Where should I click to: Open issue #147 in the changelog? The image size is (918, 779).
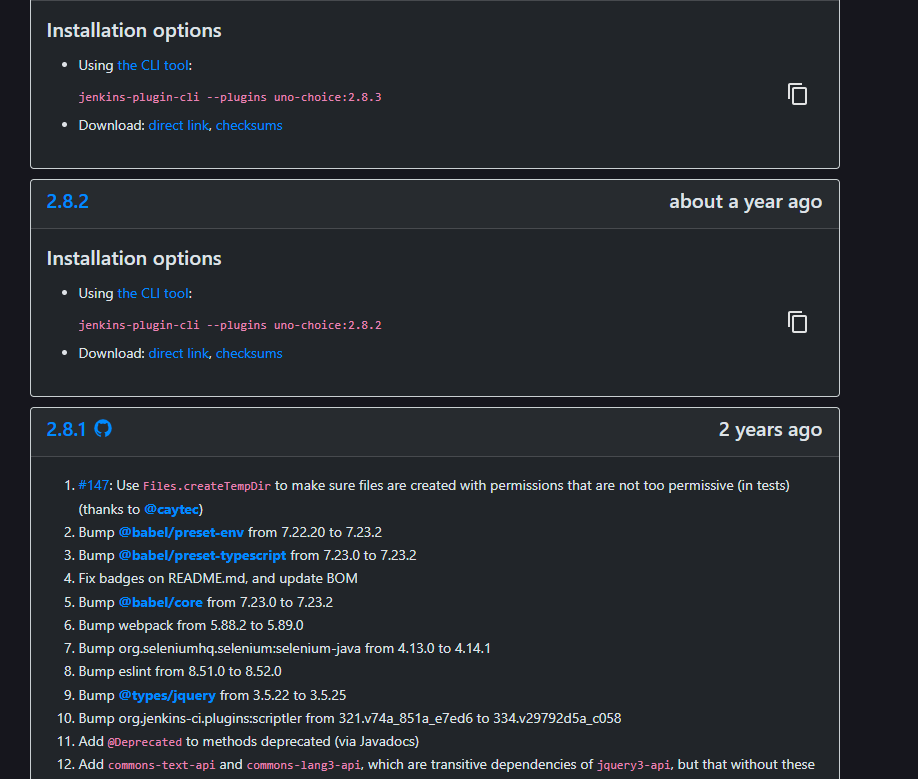click(x=94, y=485)
